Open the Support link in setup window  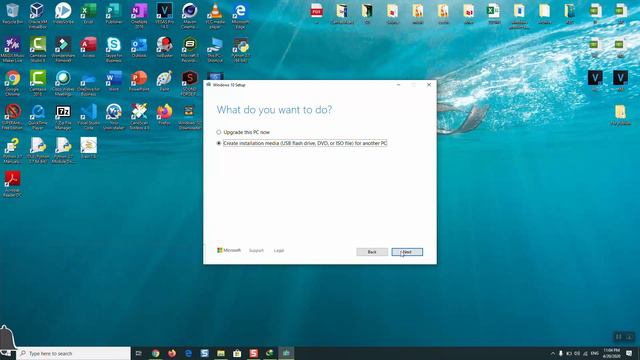[256, 250]
